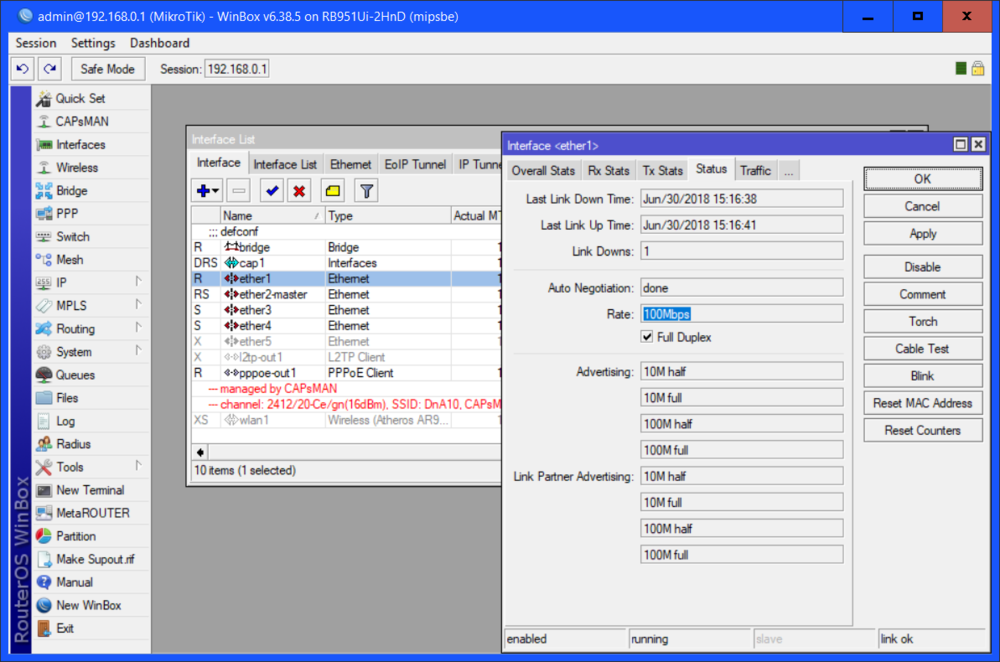Click the yellow comment note button
1000x662 pixels.
[332, 191]
